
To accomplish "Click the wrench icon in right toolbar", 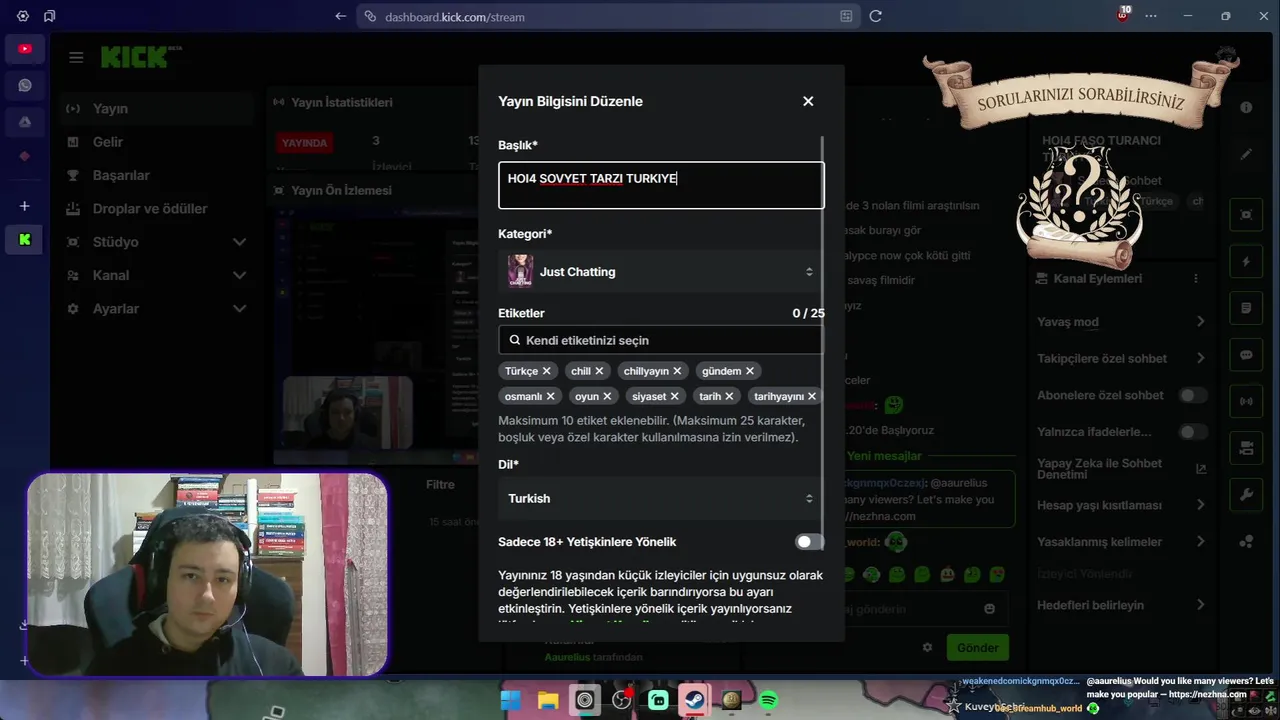I will coord(1246,495).
